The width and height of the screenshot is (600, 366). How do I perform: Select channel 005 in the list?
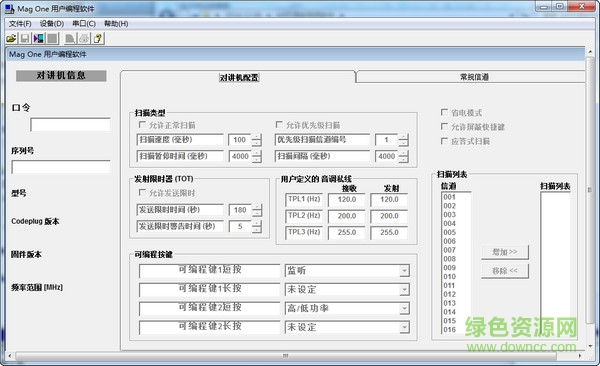coord(450,232)
